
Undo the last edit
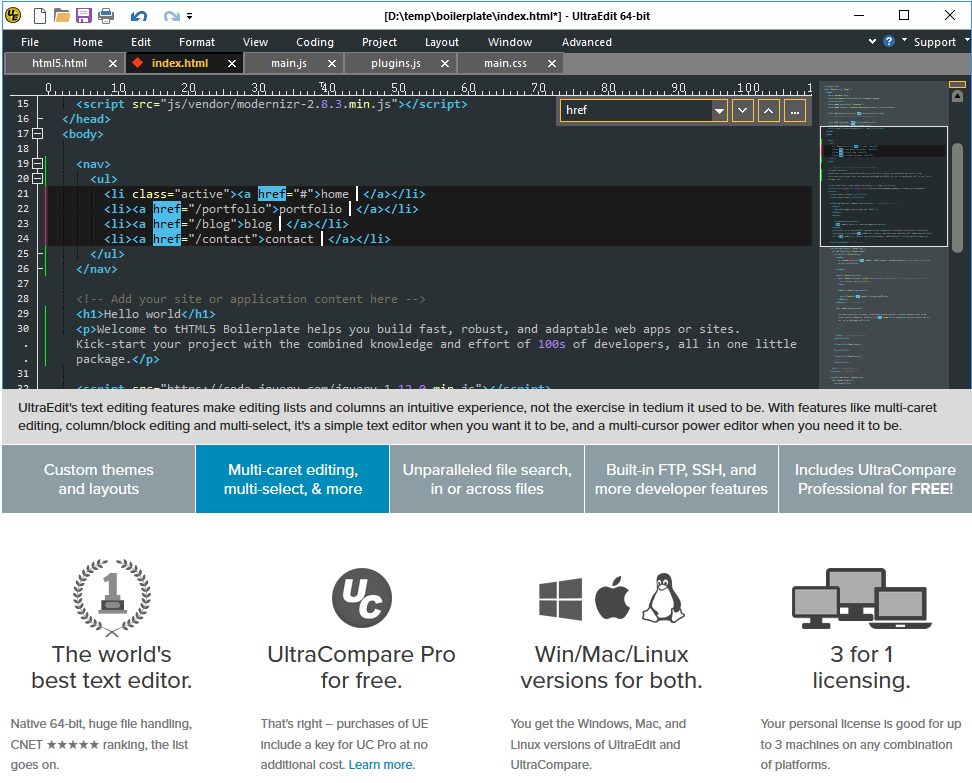tap(139, 15)
